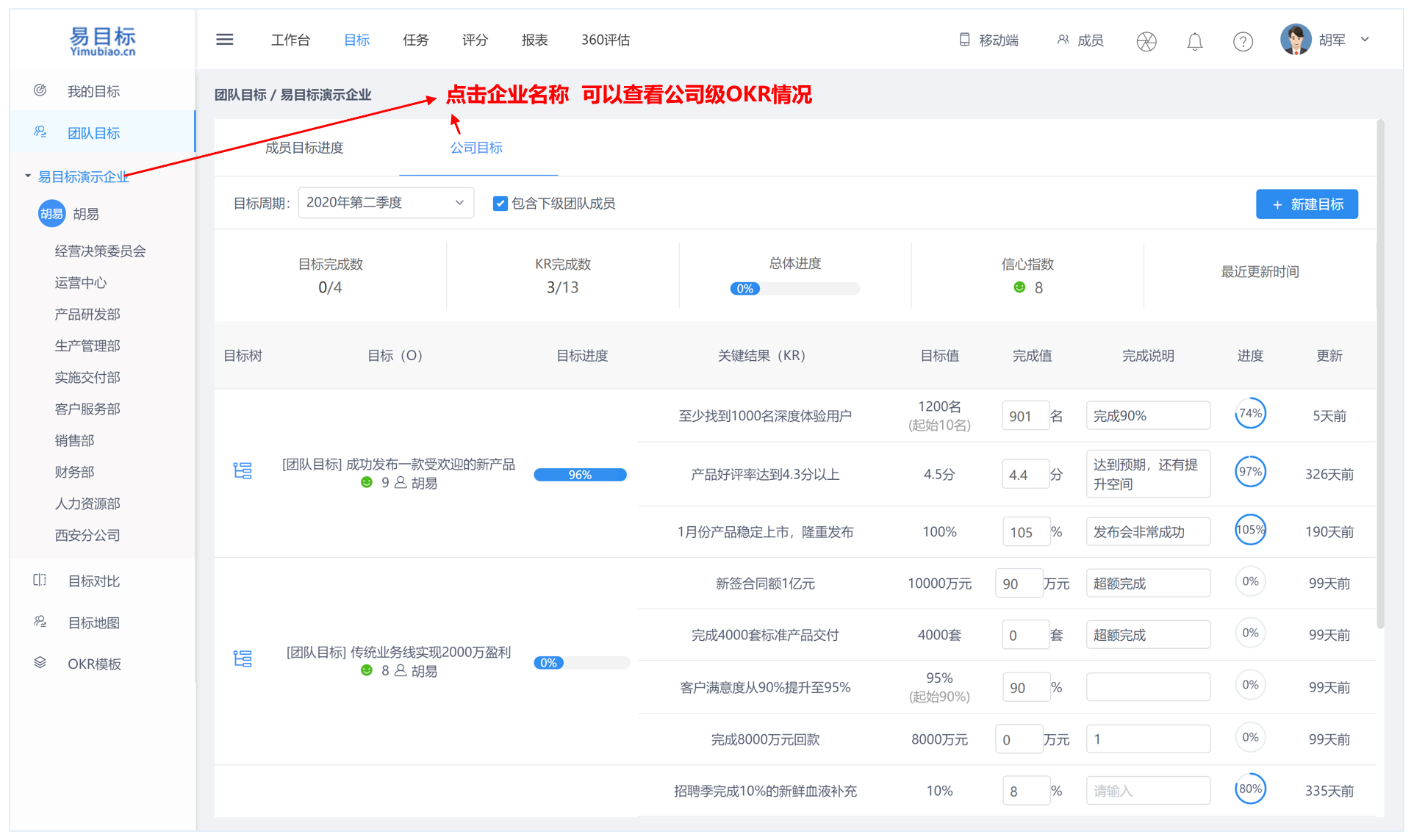Click the 目标对比 compare icon
This screenshot has height=840, width=1414.
(40, 581)
